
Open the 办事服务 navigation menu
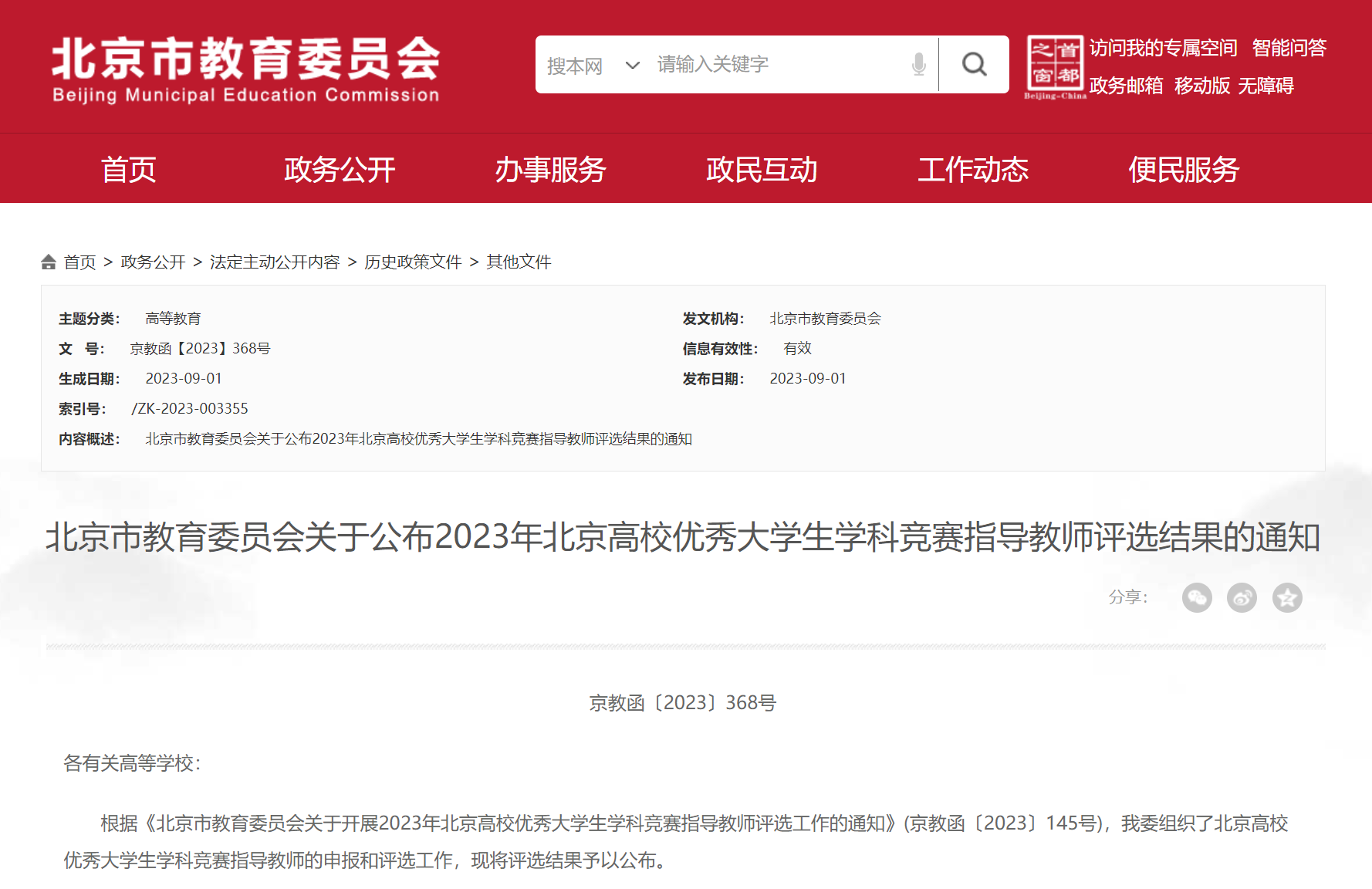tap(550, 169)
